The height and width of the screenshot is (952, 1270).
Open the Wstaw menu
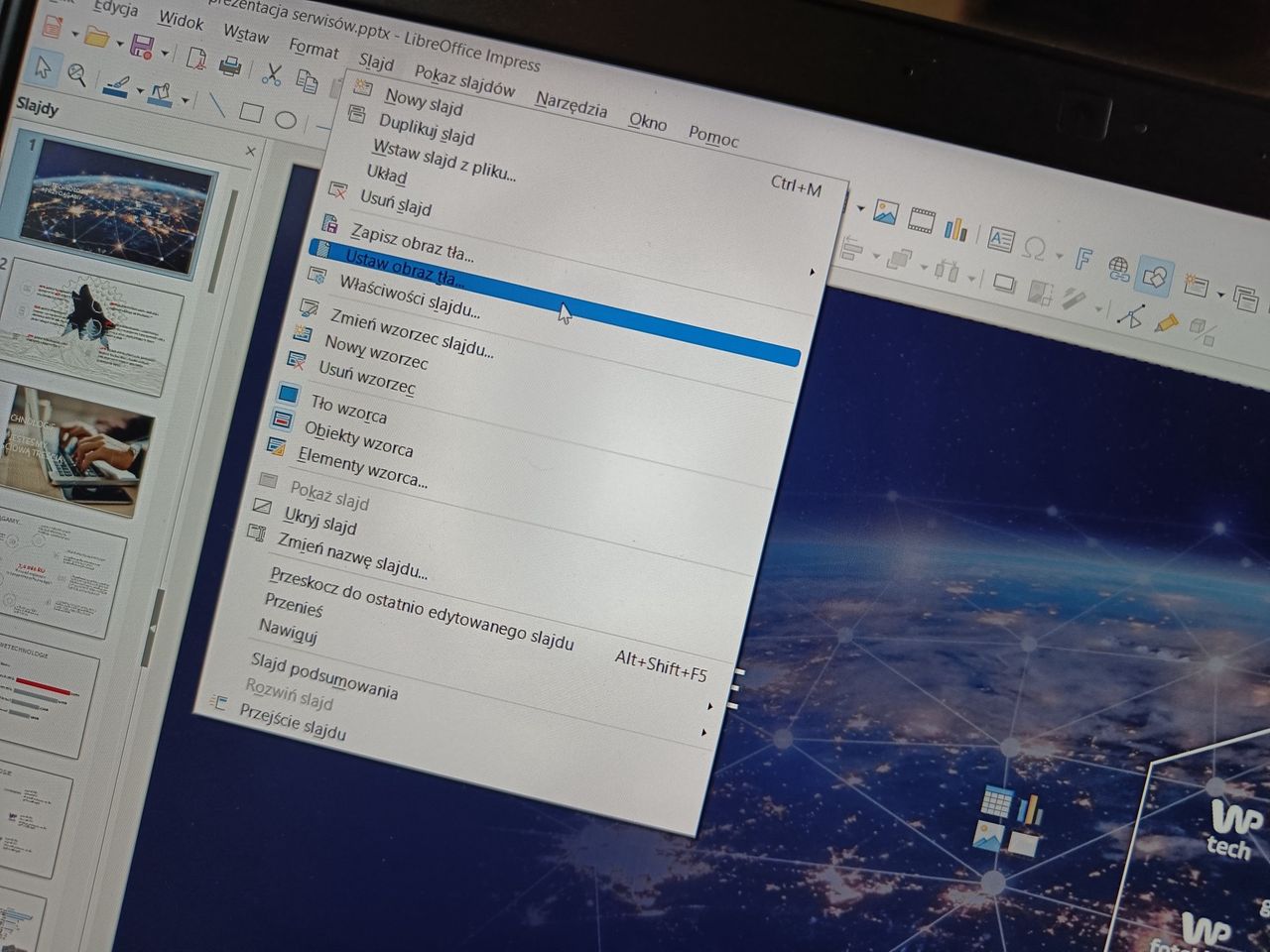tap(245, 38)
